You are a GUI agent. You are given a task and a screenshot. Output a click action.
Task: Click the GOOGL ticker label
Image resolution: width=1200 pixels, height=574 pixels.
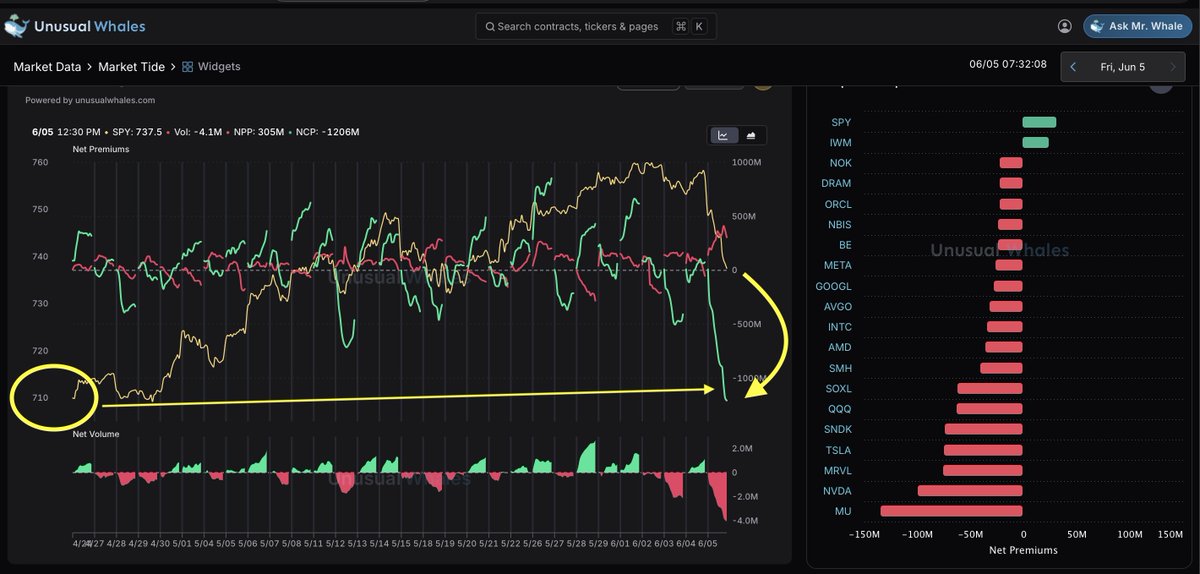[835, 286]
